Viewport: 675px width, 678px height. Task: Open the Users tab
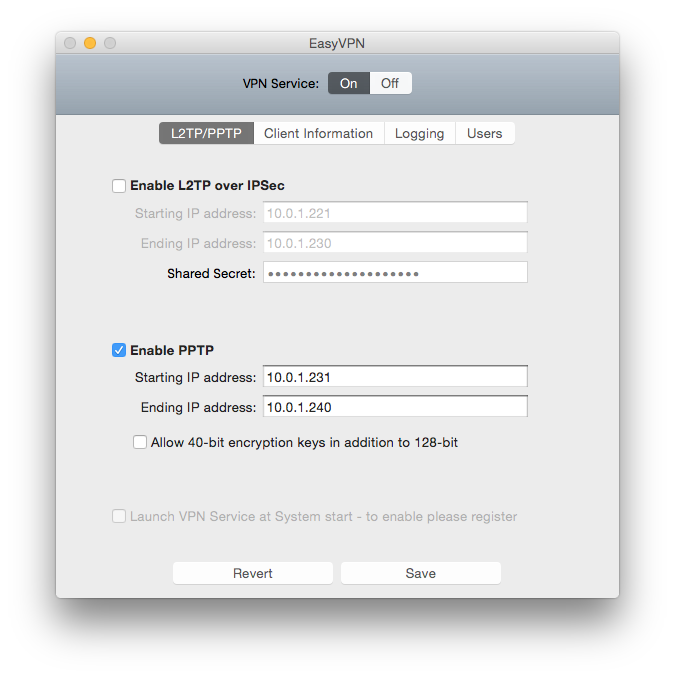(x=485, y=133)
